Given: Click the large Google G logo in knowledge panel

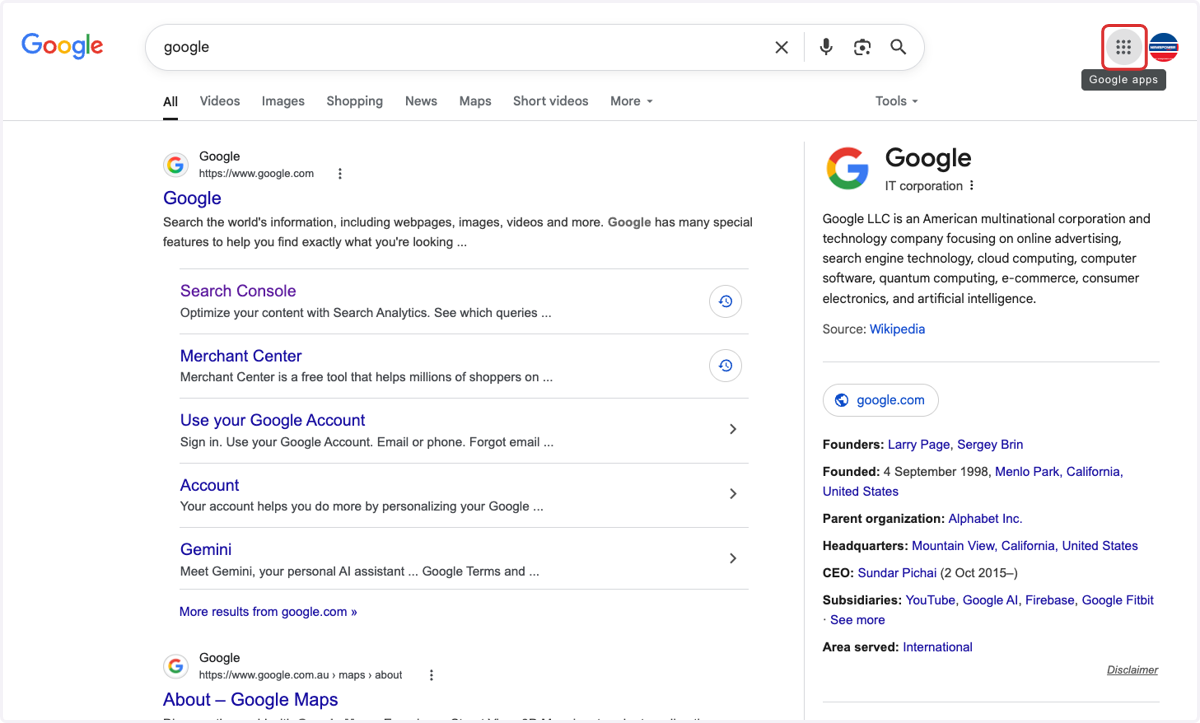Looking at the screenshot, I should pos(847,168).
